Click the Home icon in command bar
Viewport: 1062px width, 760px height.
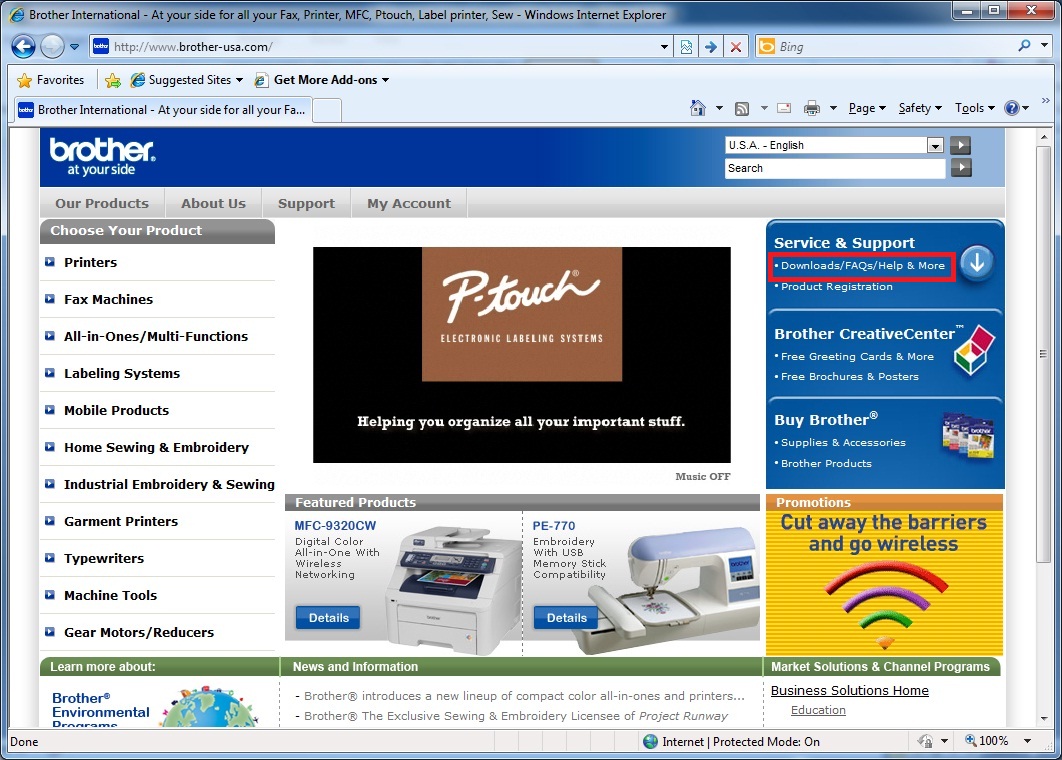[x=698, y=108]
